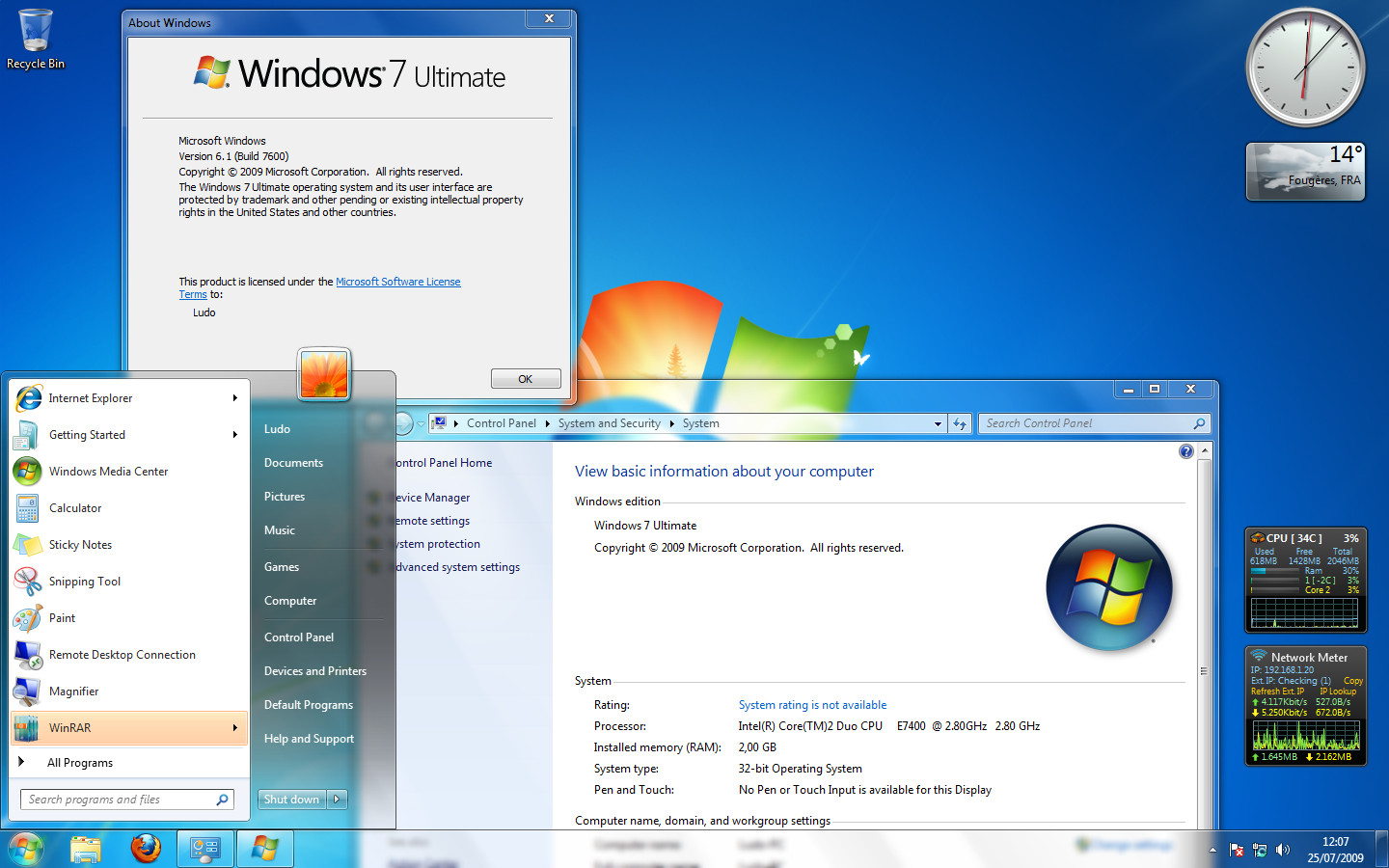Expand the address bar history dropdown
1389x868 pixels.
click(937, 423)
